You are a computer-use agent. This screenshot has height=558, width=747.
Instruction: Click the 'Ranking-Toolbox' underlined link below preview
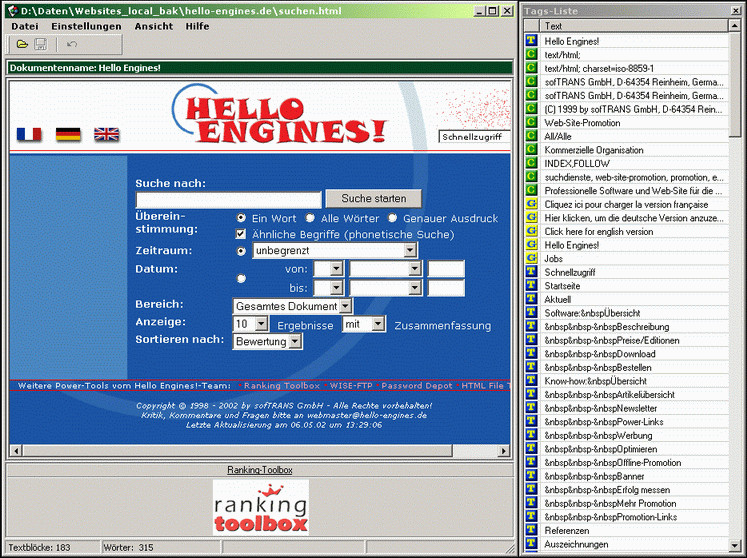coord(260,470)
